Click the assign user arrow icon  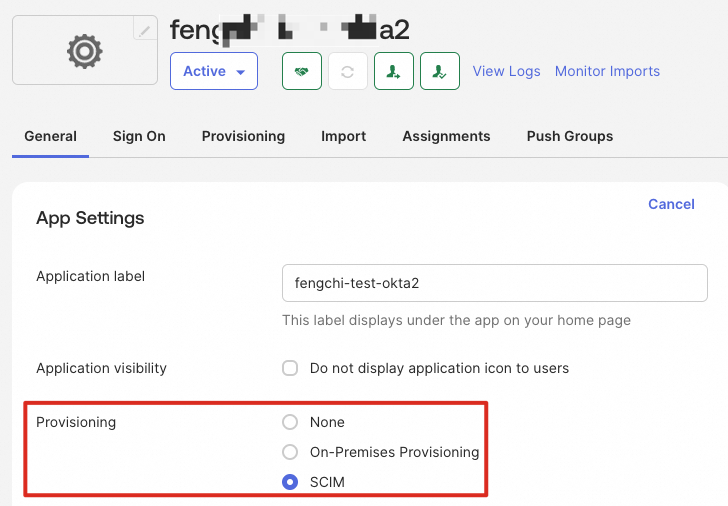click(x=394, y=71)
